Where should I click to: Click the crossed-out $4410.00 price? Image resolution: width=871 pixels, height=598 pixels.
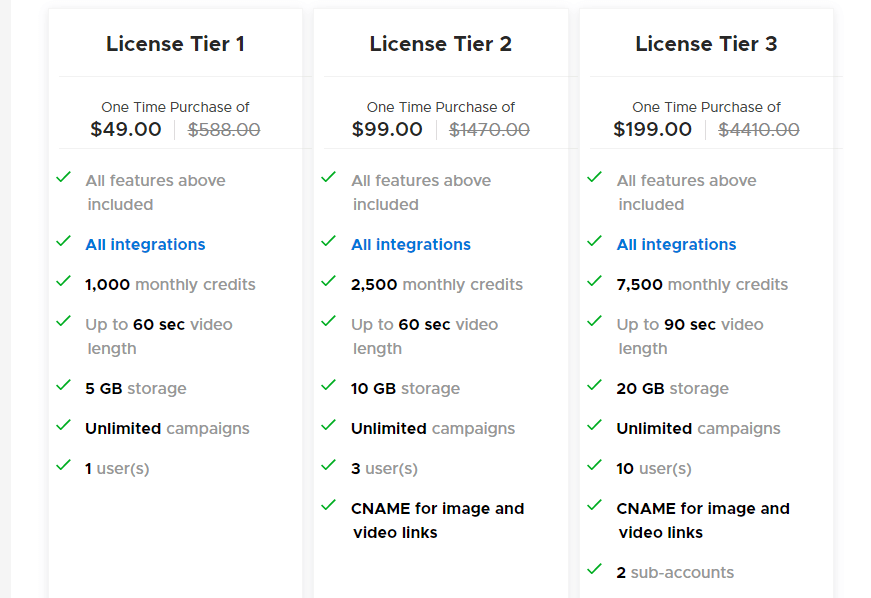point(759,129)
